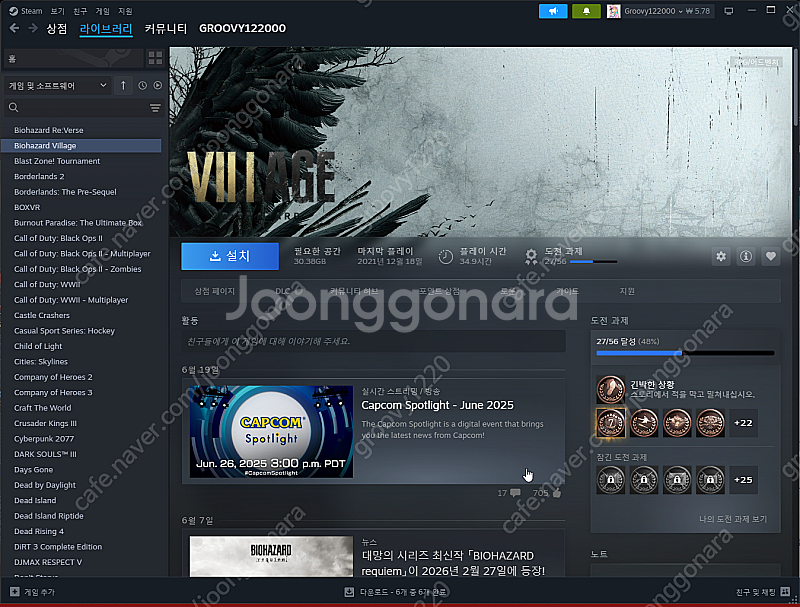Add Biohazard Village to favorites with heart icon

(770, 257)
